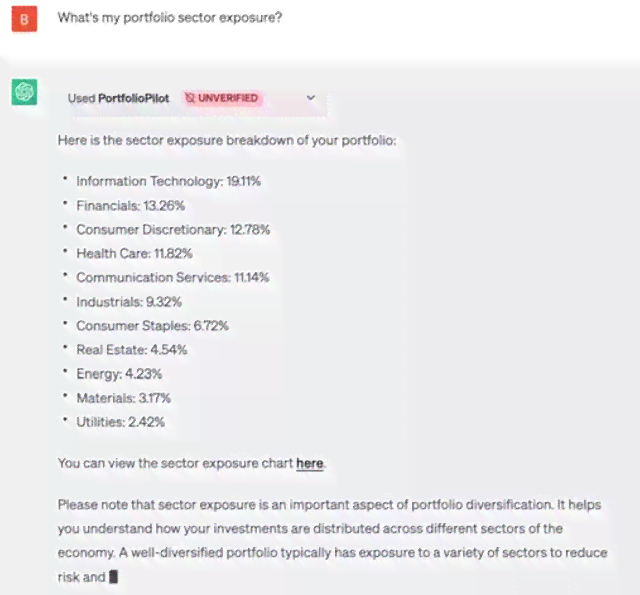Click the Materials 3.17% list item

pyautogui.click(x=124, y=398)
